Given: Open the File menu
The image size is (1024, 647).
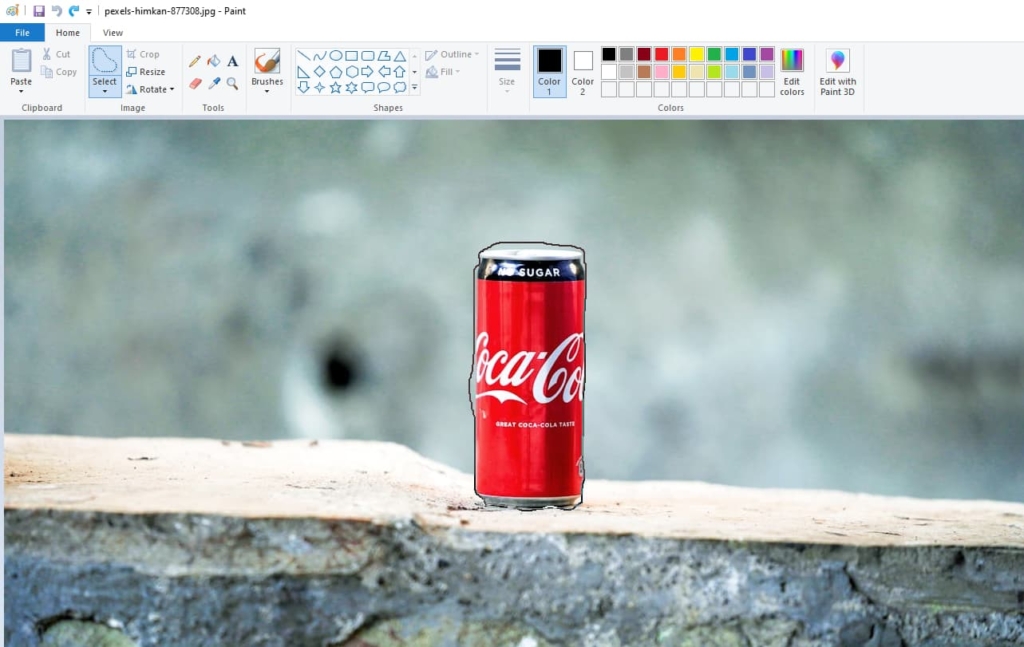Looking at the screenshot, I should [22, 31].
